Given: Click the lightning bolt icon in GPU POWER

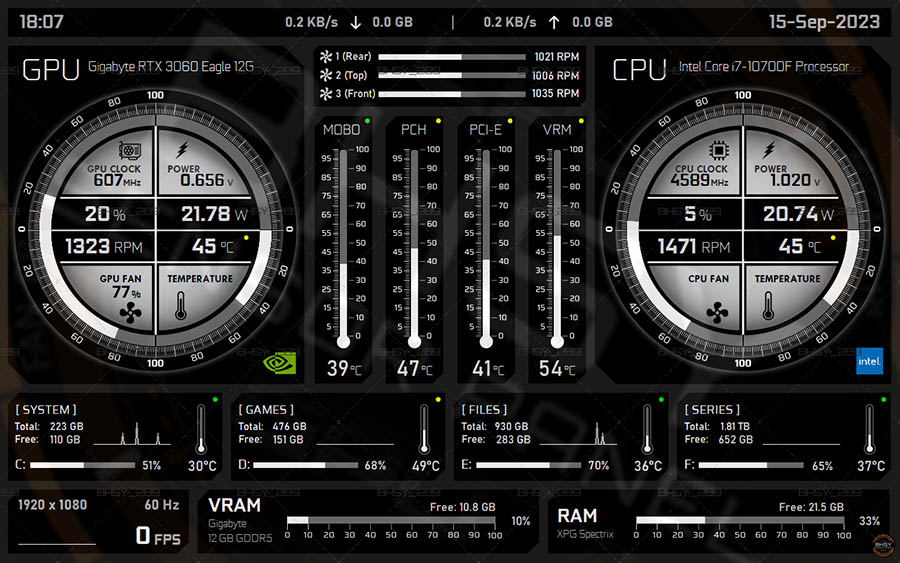Looking at the screenshot, I should pyautogui.click(x=182, y=150).
